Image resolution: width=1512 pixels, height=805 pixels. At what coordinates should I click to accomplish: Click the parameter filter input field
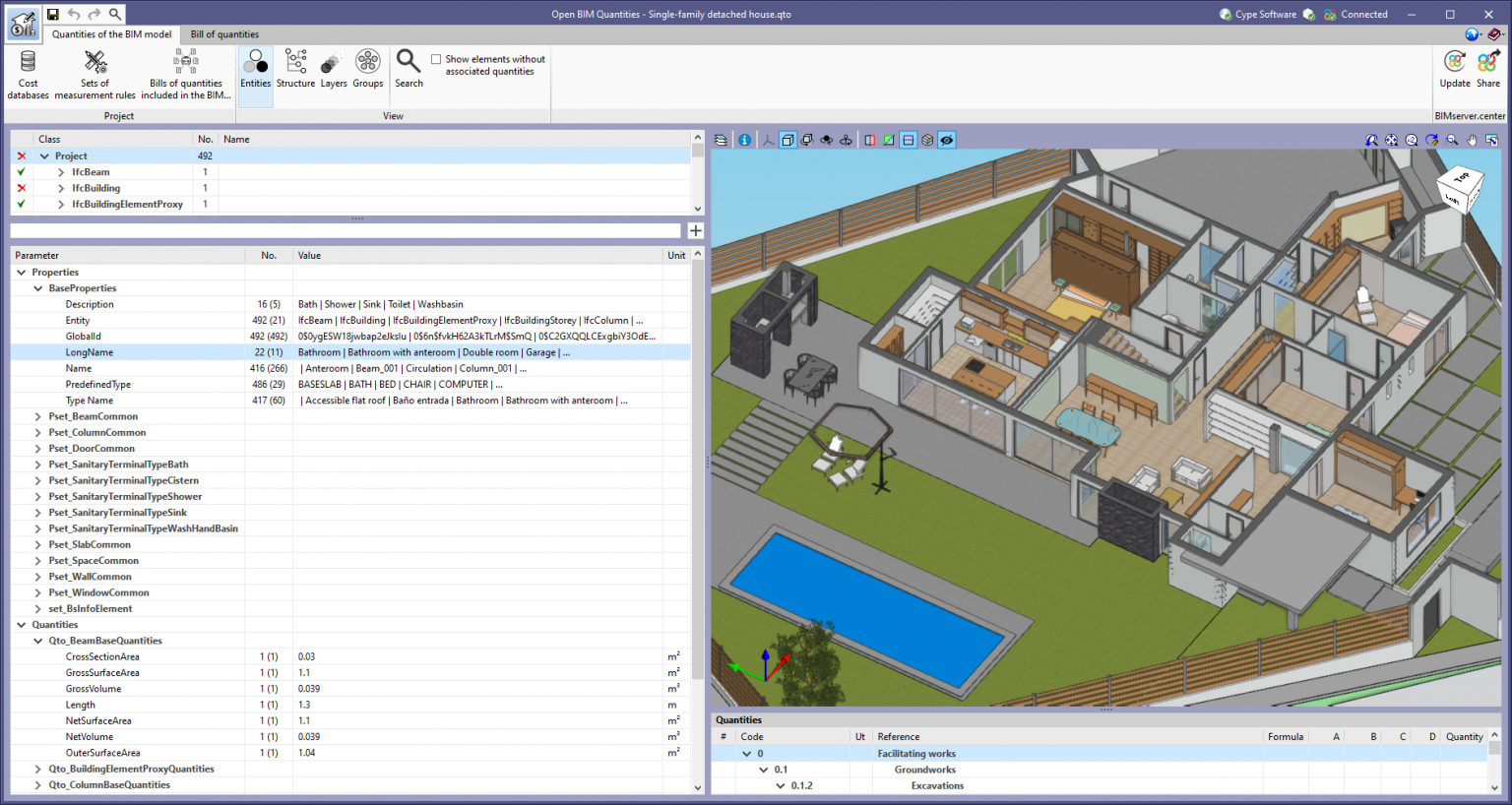pyautogui.click(x=346, y=230)
